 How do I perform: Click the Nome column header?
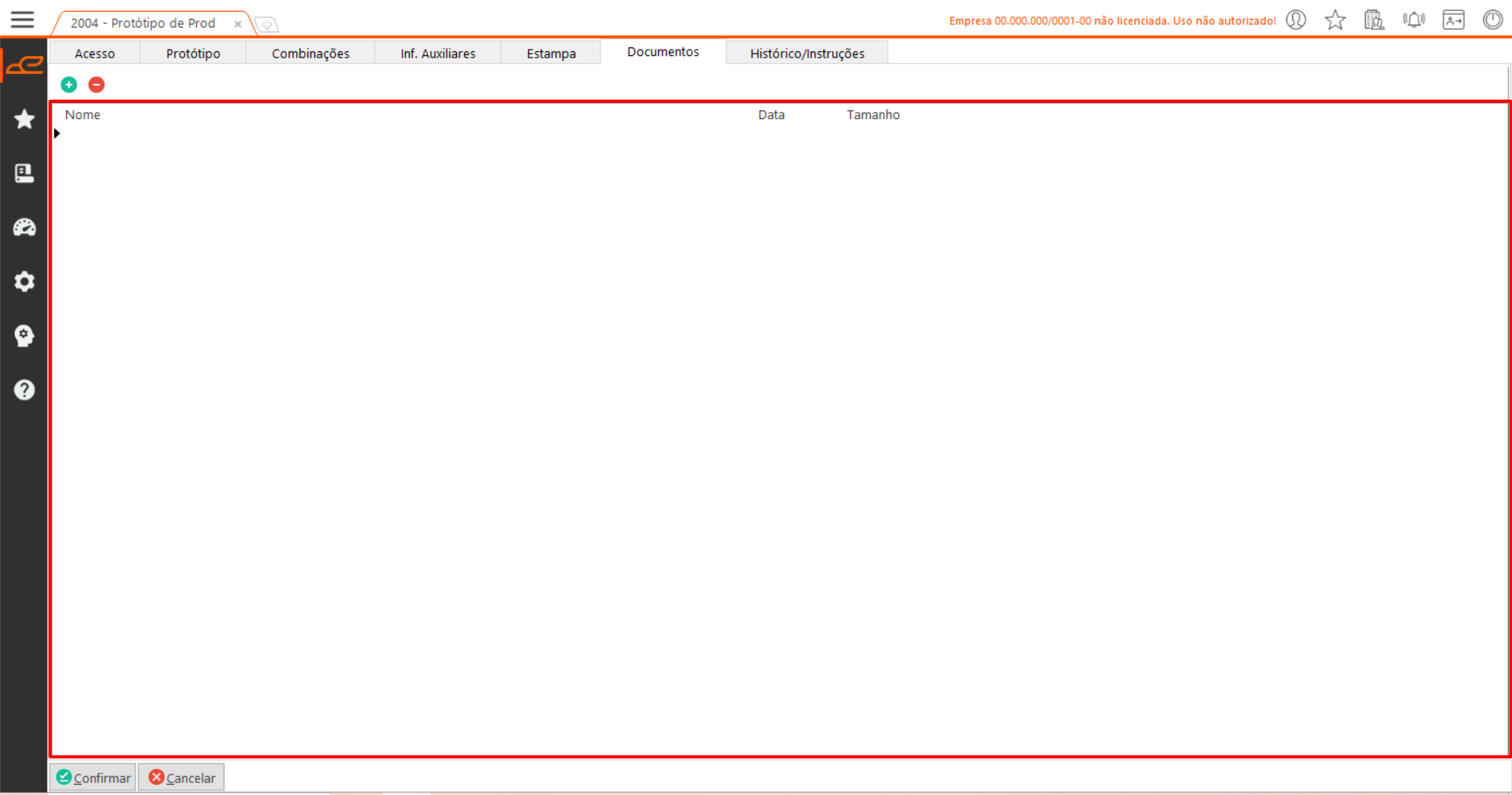83,115
